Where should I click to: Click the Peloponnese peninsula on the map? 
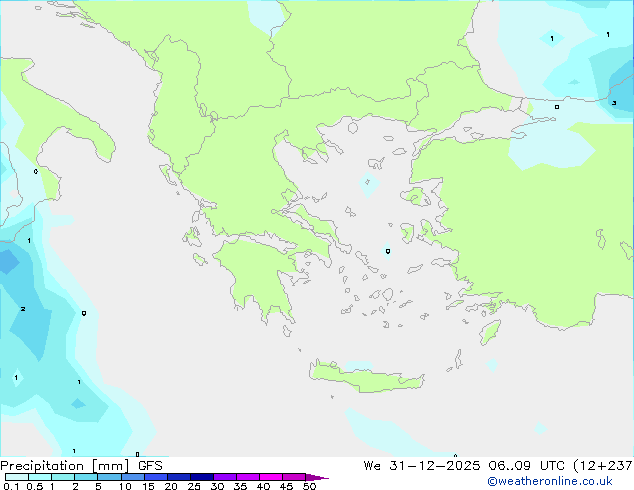point(259,275)
